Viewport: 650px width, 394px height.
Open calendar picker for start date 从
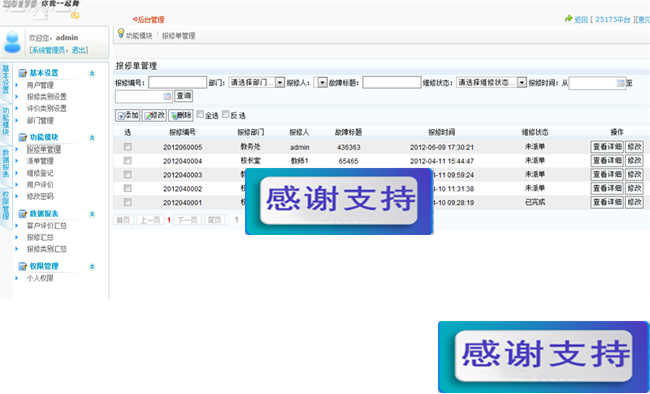pyautogui.click(x=620, y=83)
